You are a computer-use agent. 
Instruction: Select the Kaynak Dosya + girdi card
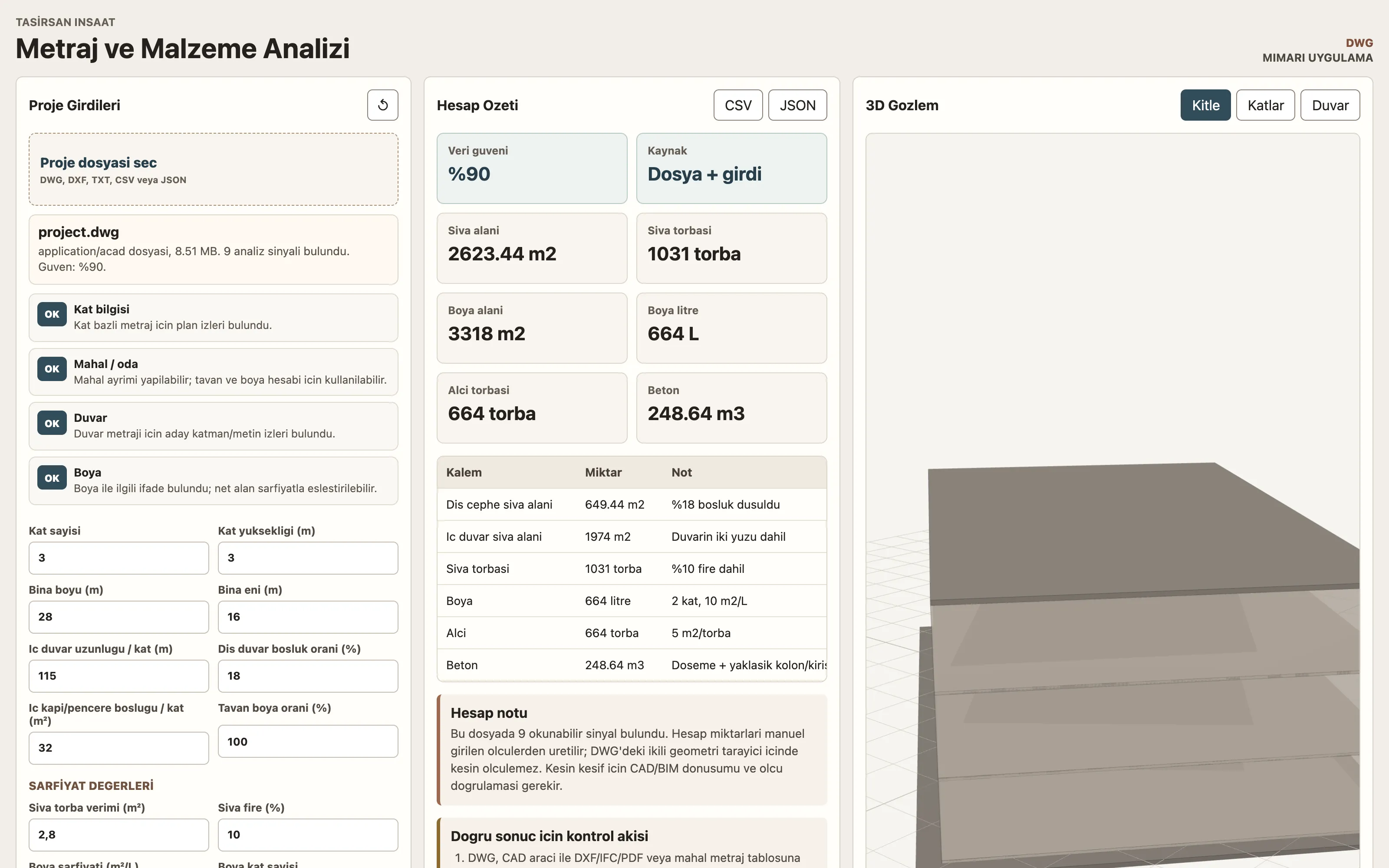(731, 168)
